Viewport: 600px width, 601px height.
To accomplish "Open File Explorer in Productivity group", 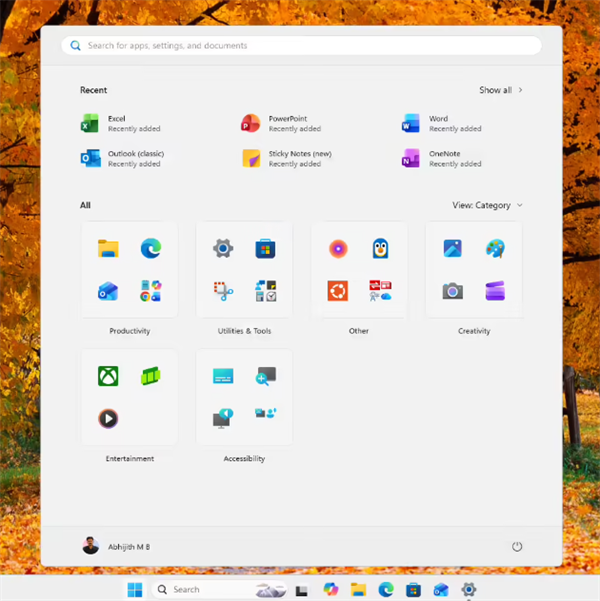I will click(108, 248).
